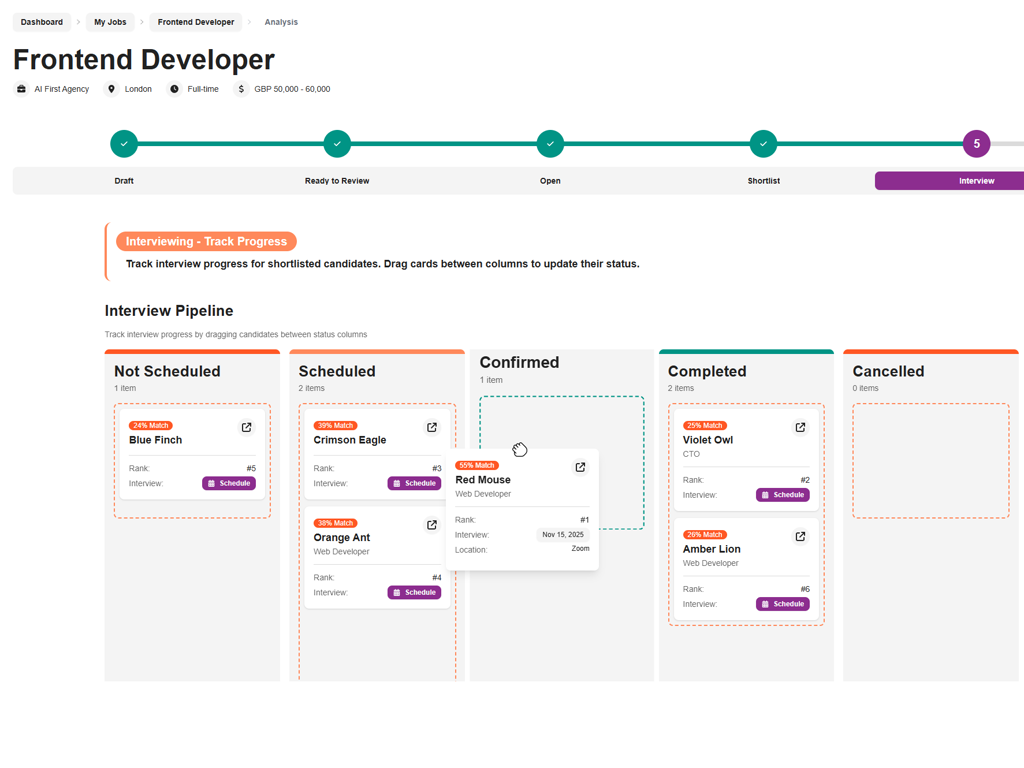Viewport: 1024px width, 768px height.
Task: Click the empty Cancelled column drop zone
Action: tap(930, 460)
